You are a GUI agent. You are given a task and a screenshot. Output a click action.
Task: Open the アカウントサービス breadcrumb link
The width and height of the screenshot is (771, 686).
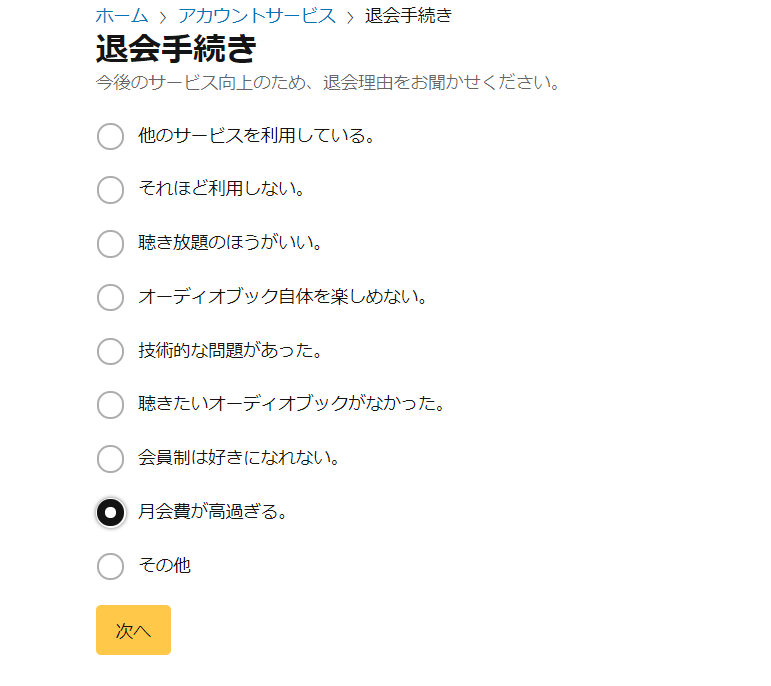click(x=256, y=15)
